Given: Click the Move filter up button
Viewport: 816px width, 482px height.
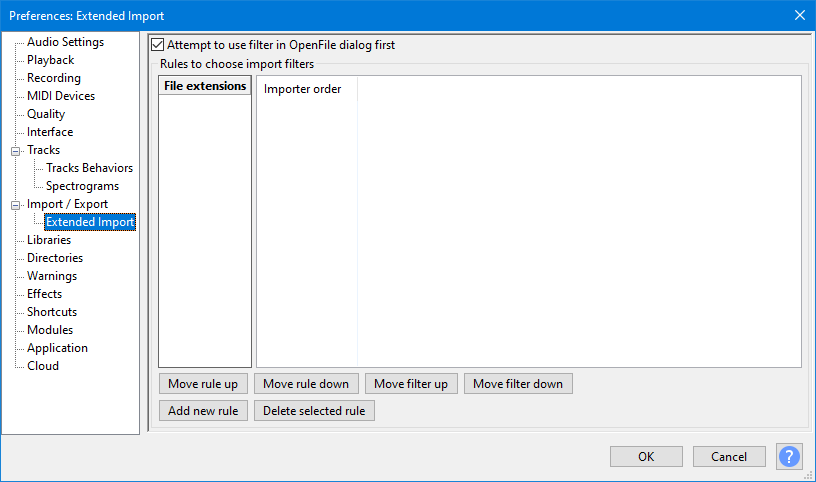Looking at the screenshot, I should (411, 384).
